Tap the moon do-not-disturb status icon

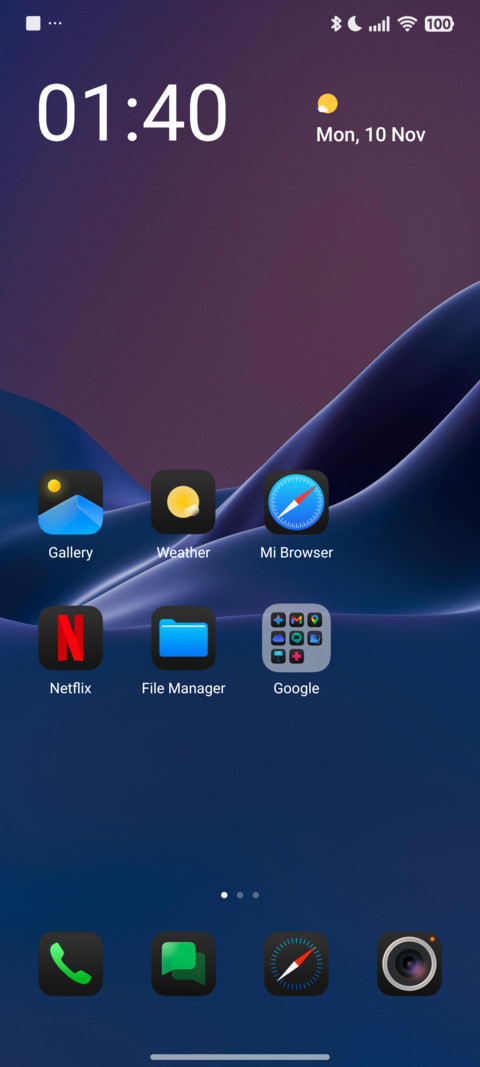[355, 24]
